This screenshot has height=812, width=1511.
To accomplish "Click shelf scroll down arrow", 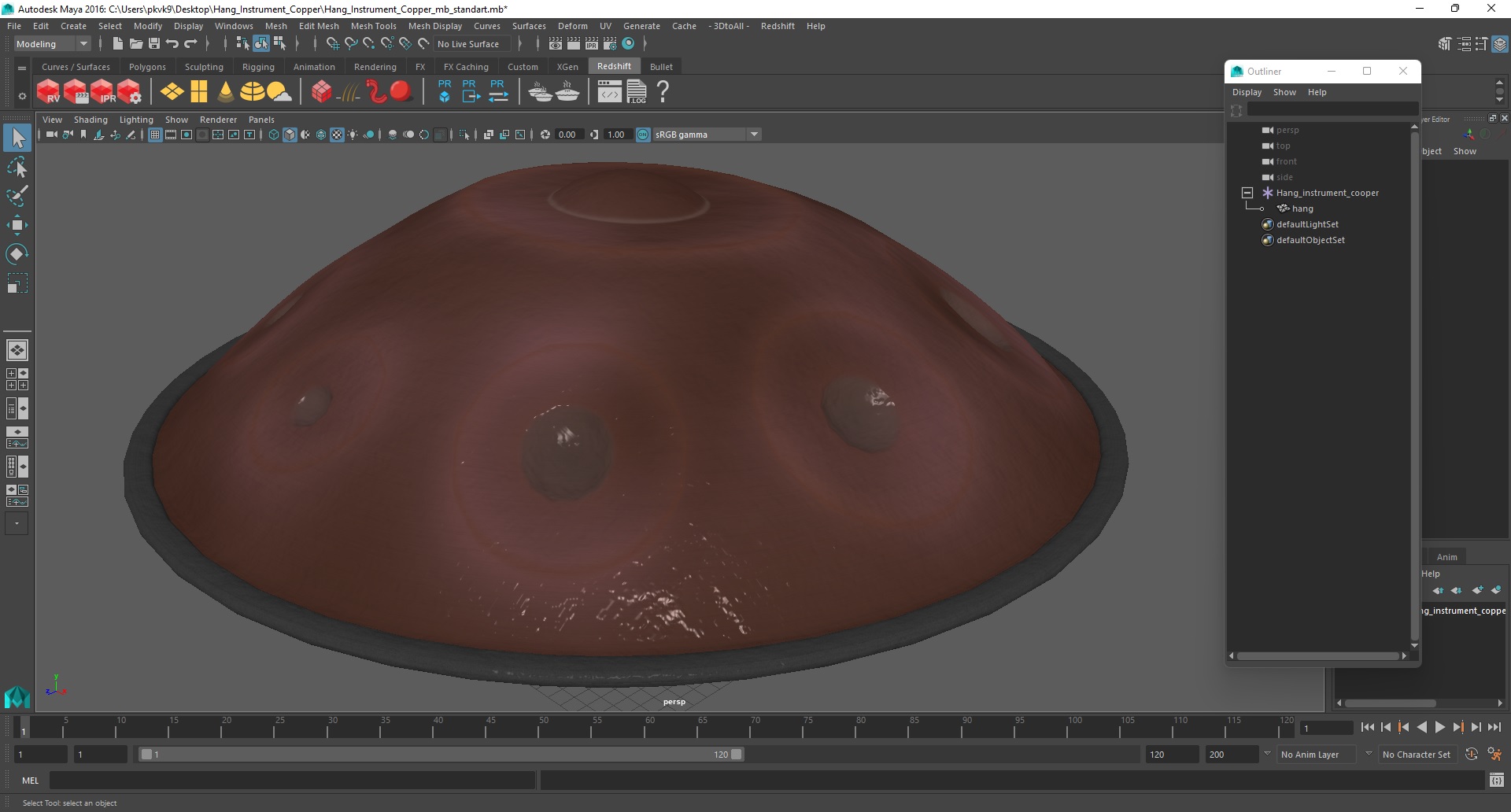I will [1500, 100].
